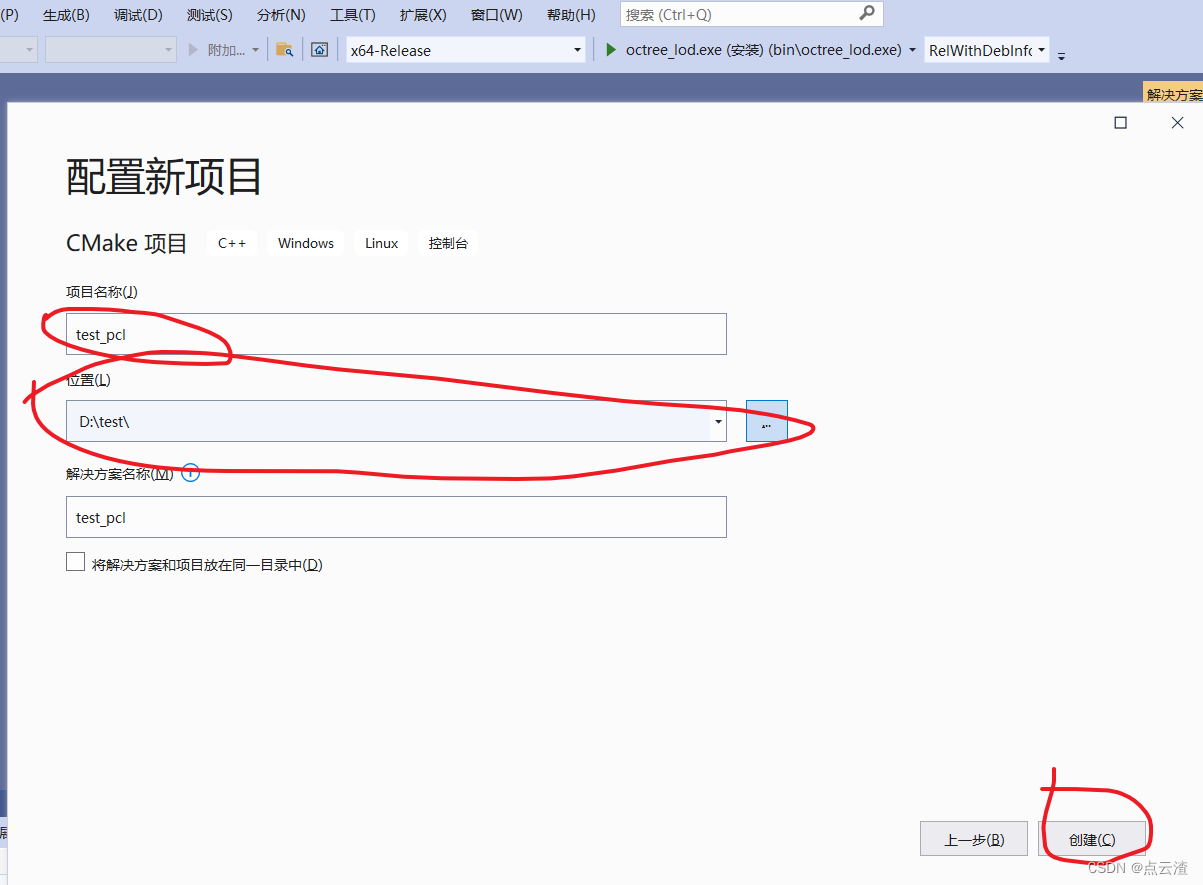Image resolution: width=1203 pixels, height=885 pixels.
Task: Browse location using the ... button
Action: [x=766, y=421]
